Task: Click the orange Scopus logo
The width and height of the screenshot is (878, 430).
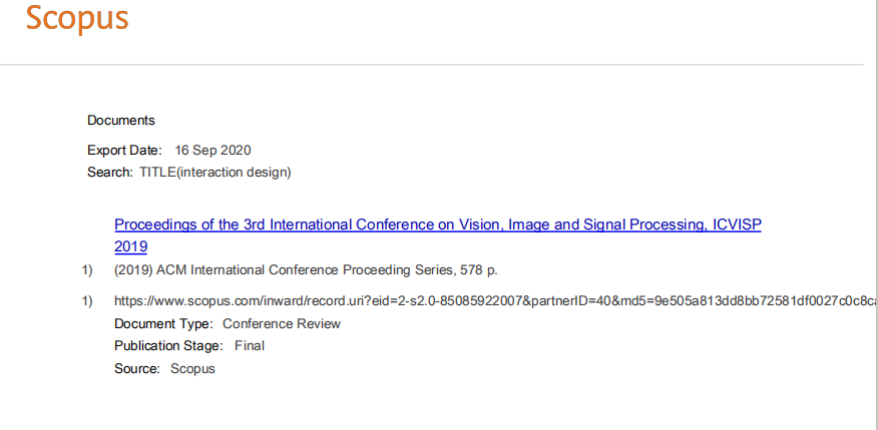Action: pyautogui.click(x=77, y=18)
